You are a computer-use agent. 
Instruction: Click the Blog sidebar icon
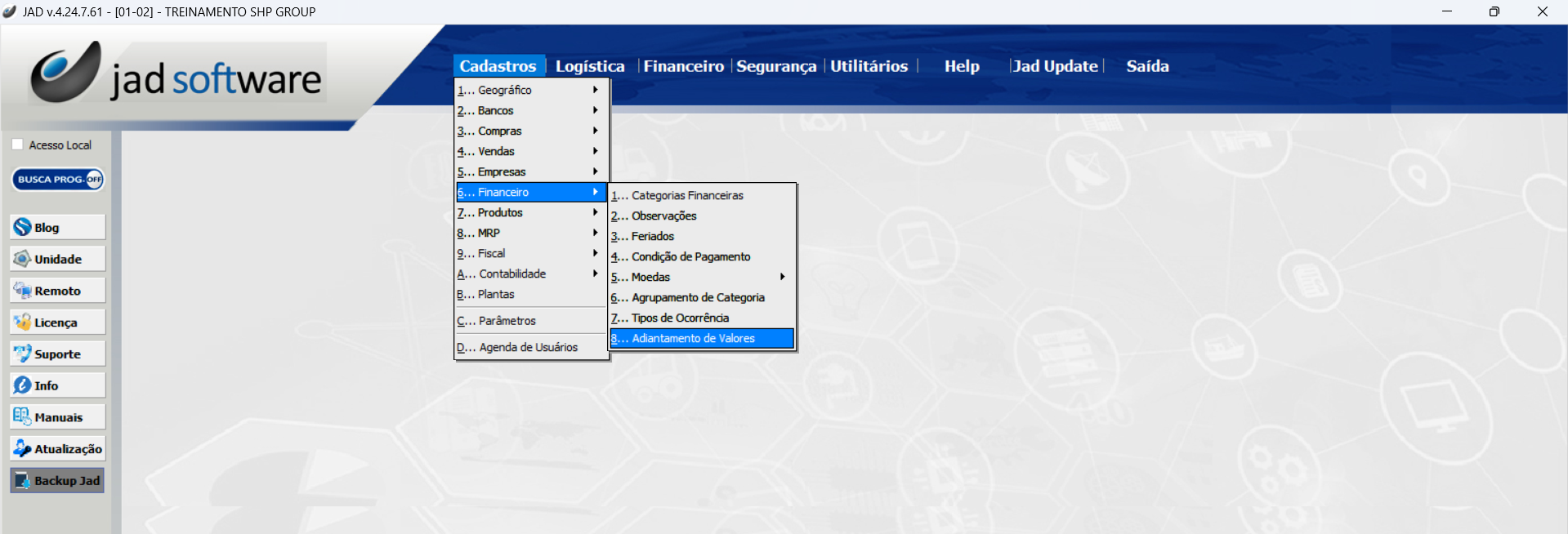(57, 228)
